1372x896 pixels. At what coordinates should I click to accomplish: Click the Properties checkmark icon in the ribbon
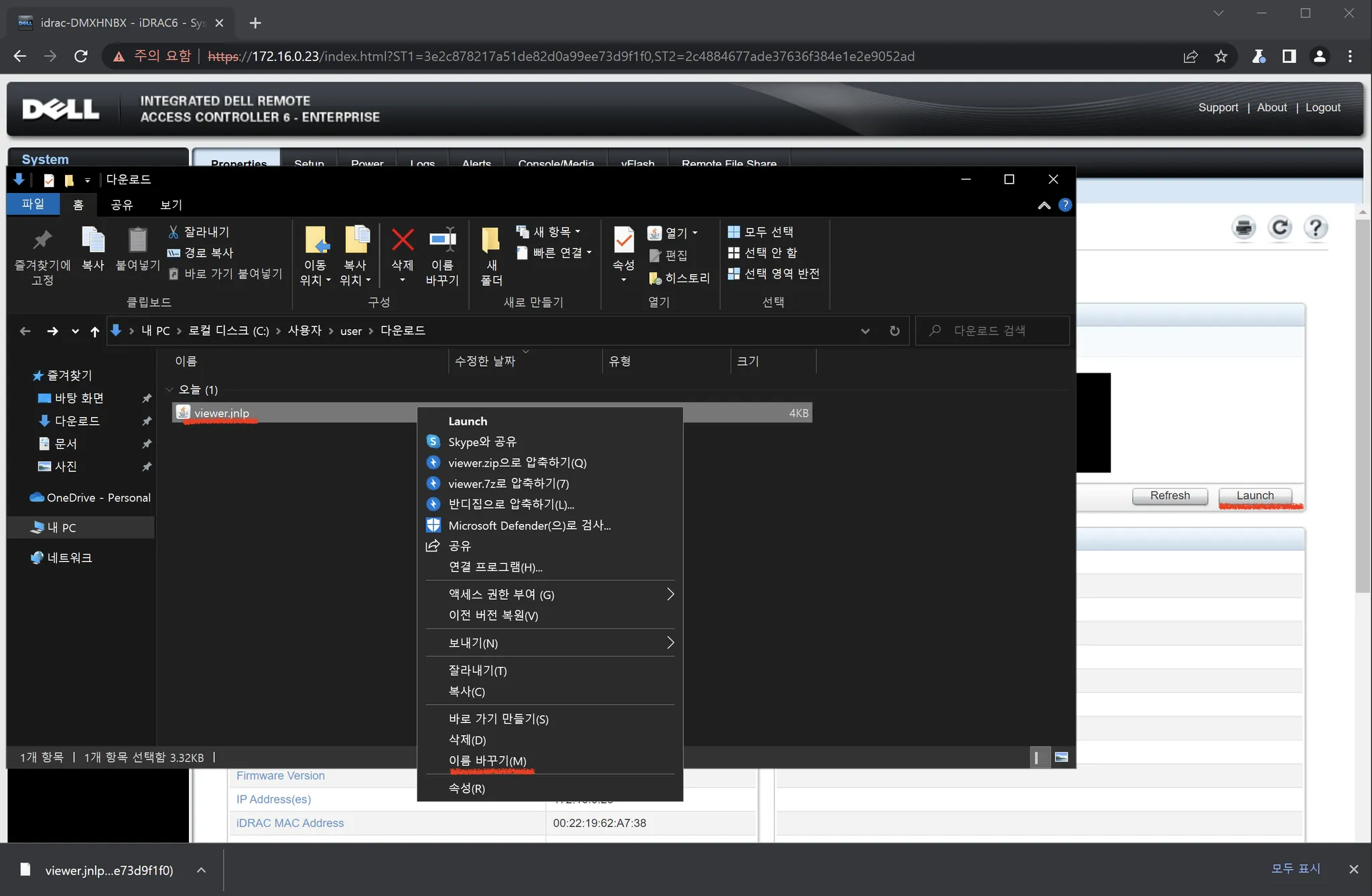(x=623, y=240)
